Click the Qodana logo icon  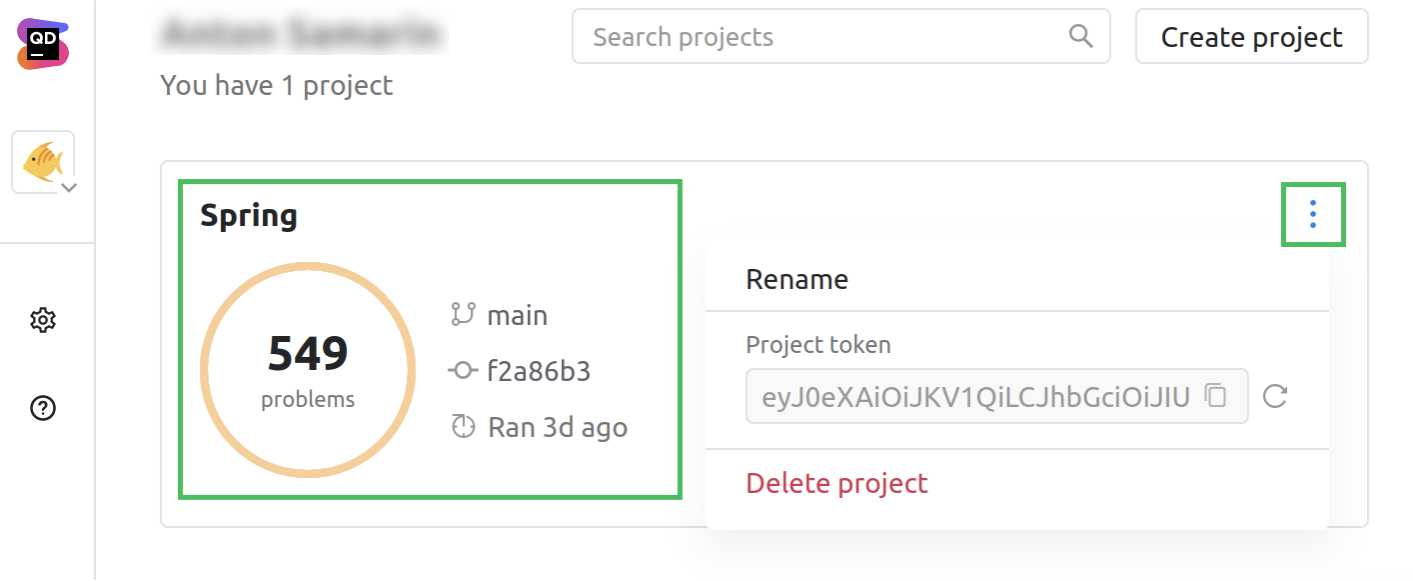(42, 44)
